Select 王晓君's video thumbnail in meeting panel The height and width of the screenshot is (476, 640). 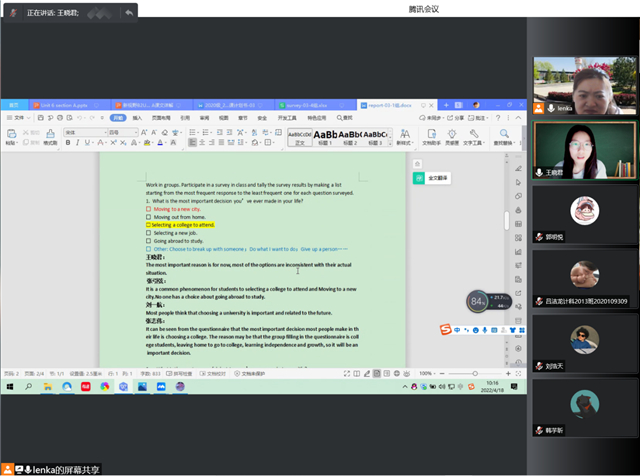tap(584, 150)
